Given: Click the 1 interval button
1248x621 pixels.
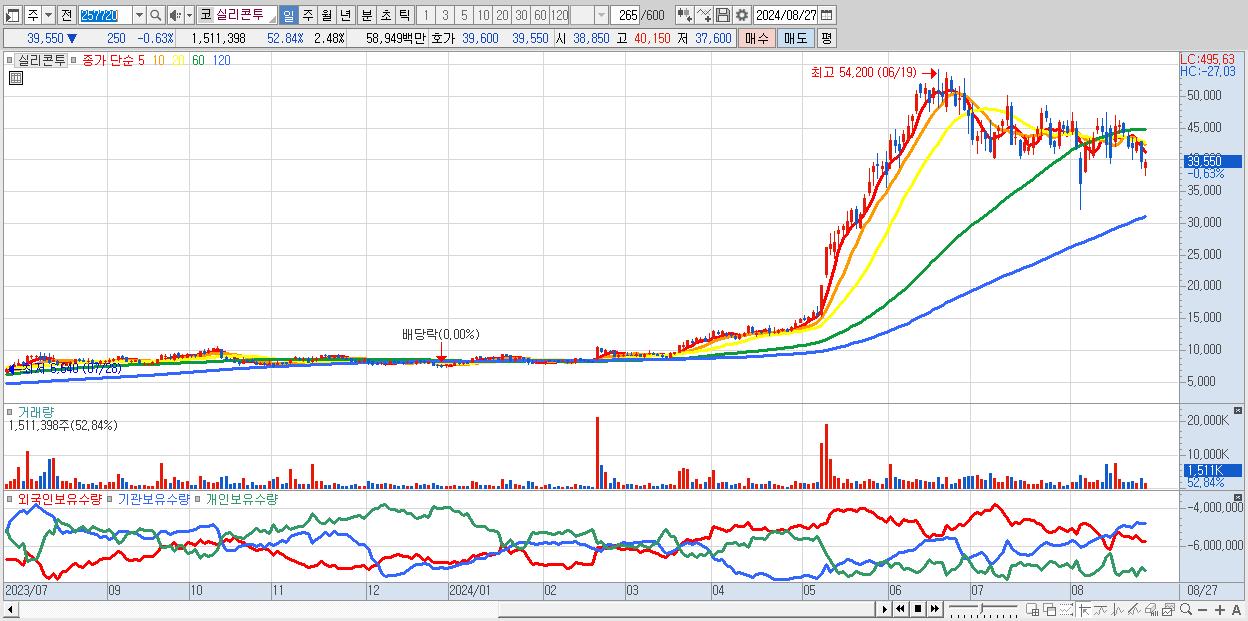Looking at the screenshot, I should [426, 15].
